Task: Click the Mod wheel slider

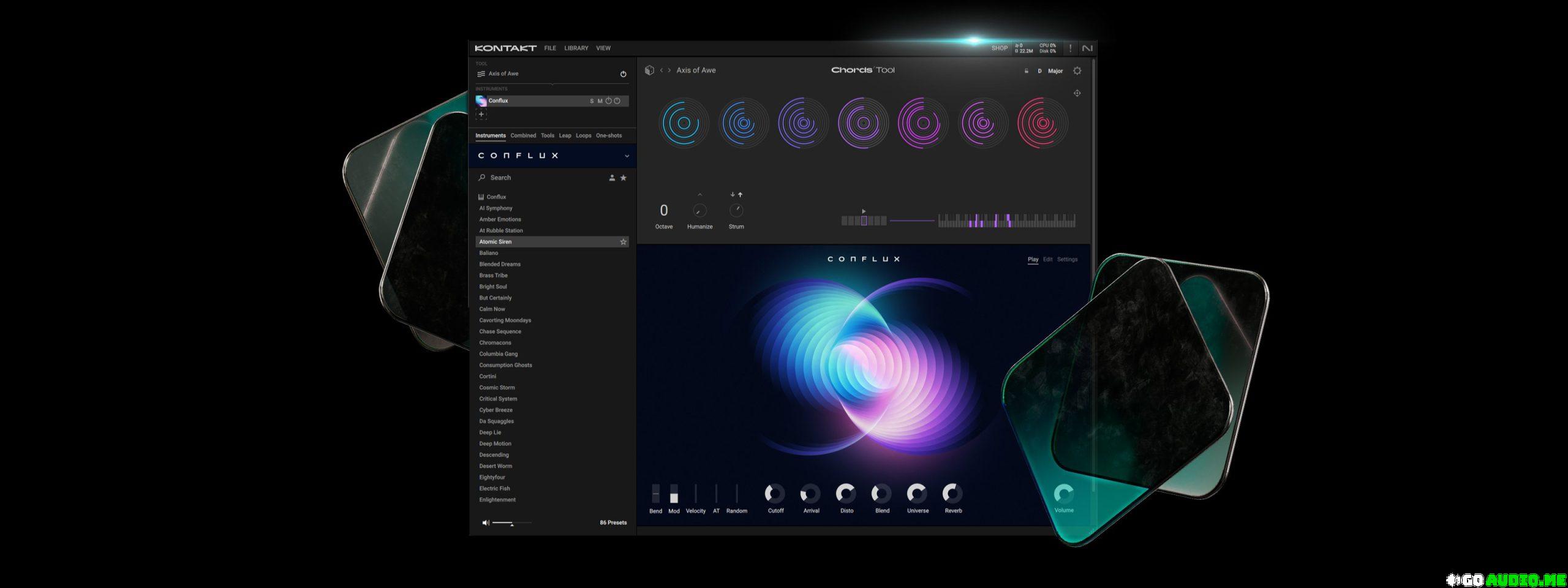Action: (x=674, y=494)
